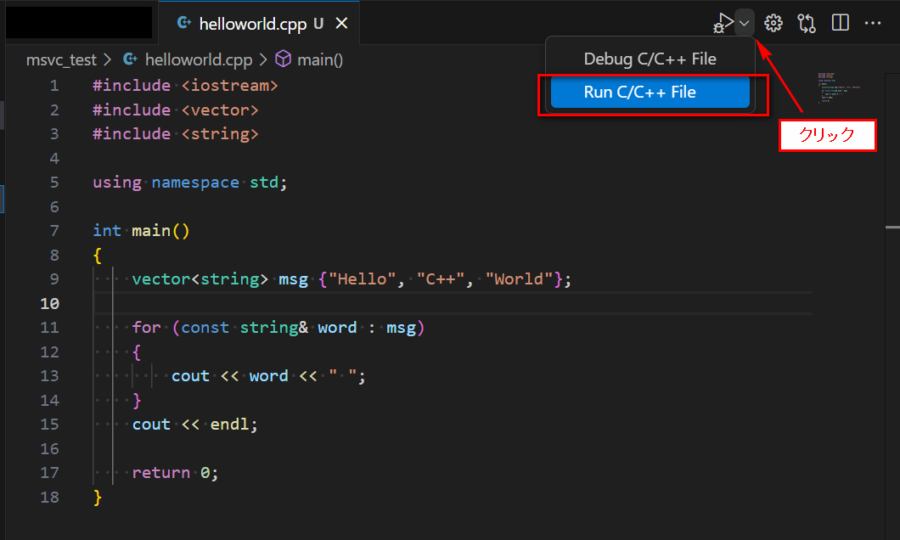The width and height of the screenshot is (900, 540).
Task: Click the vertical scrollbar marker on right edge
Action: click(893, 227)
